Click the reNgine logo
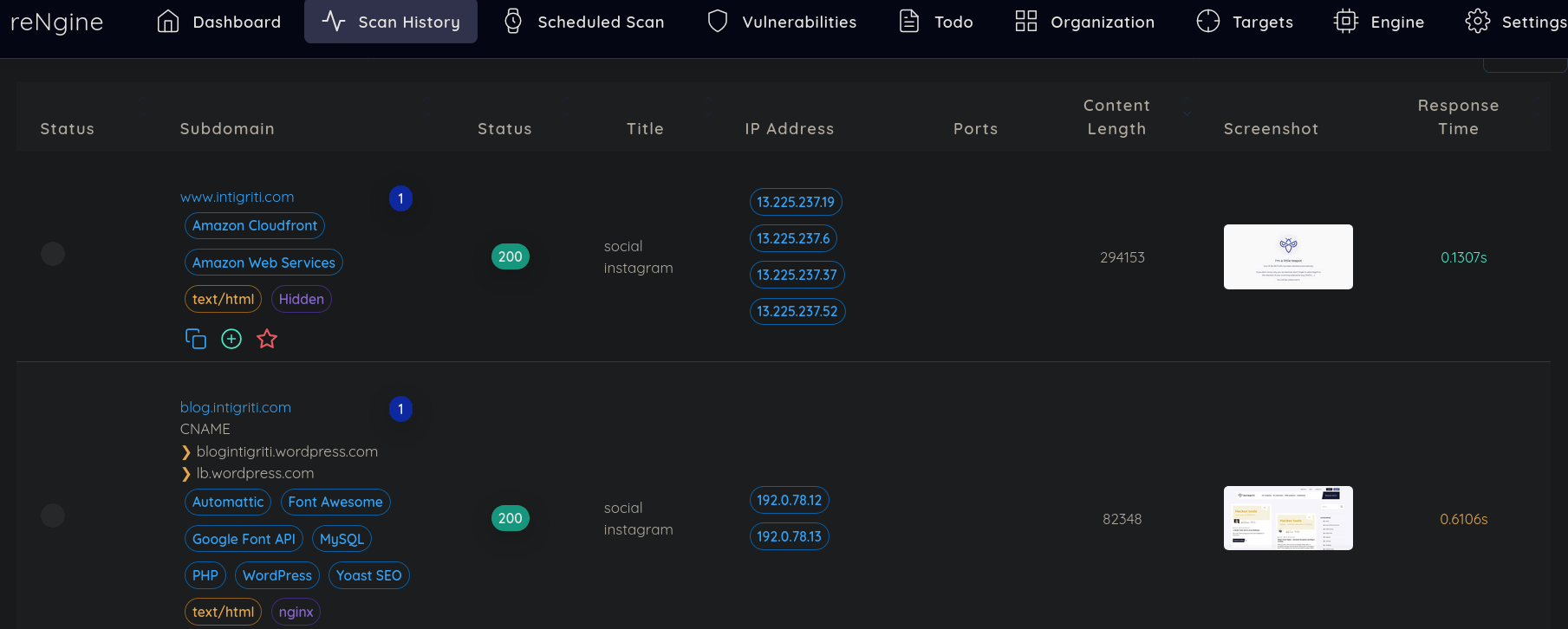This screenshot has width=1568, height=629. [57, 22]
